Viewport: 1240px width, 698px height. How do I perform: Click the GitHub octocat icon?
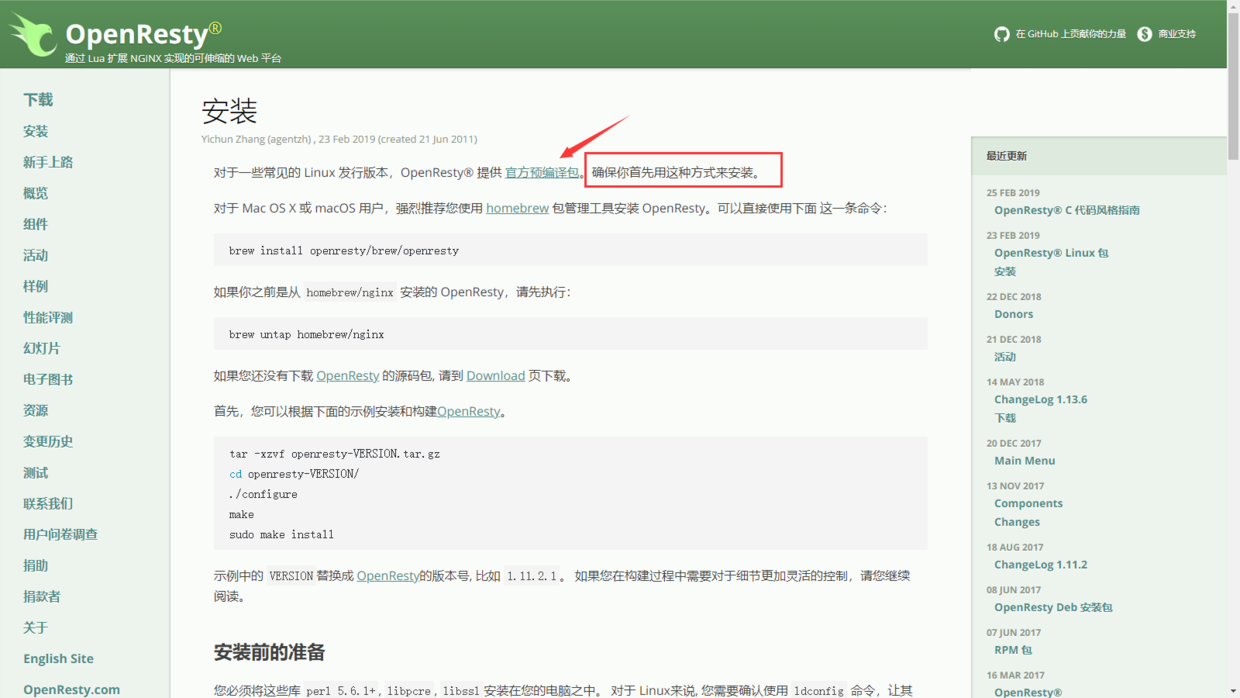[x=1001, y=34]
